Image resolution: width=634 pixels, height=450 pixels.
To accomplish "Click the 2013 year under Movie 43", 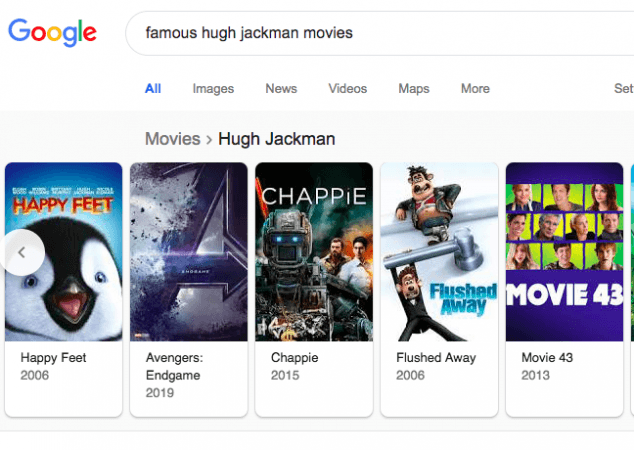I will point(535,375).
